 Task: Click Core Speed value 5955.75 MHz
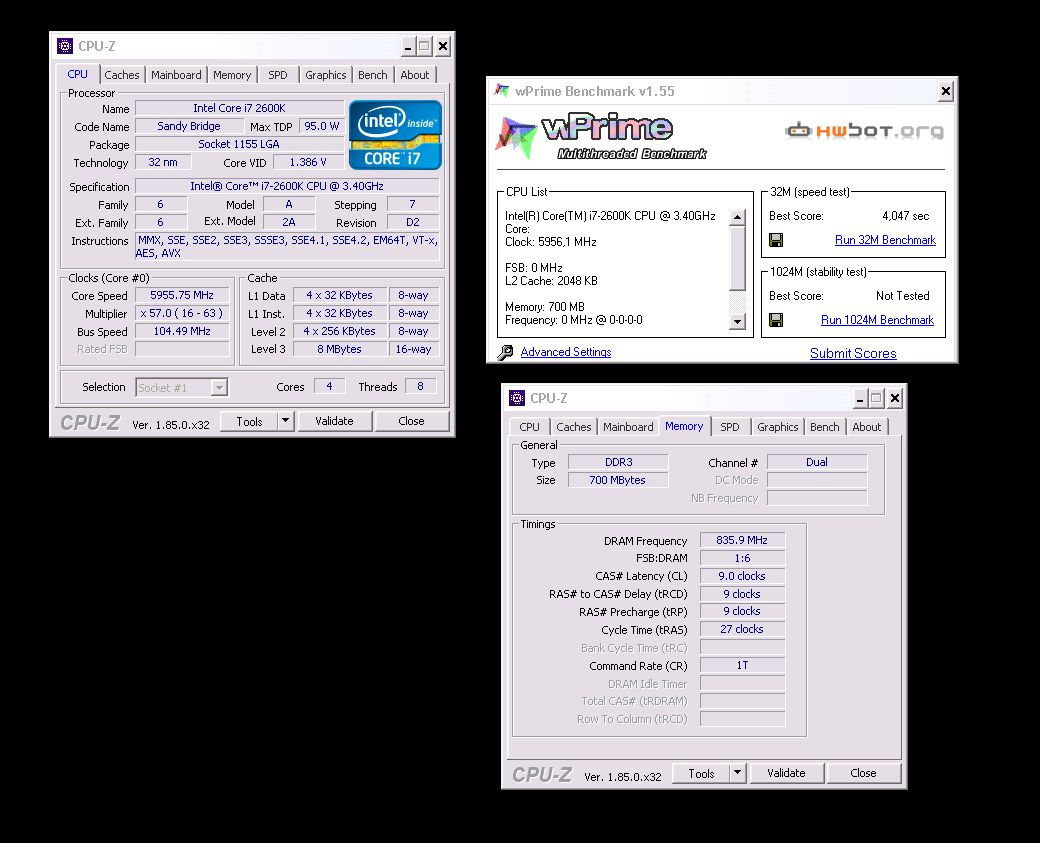pos(182,295)
